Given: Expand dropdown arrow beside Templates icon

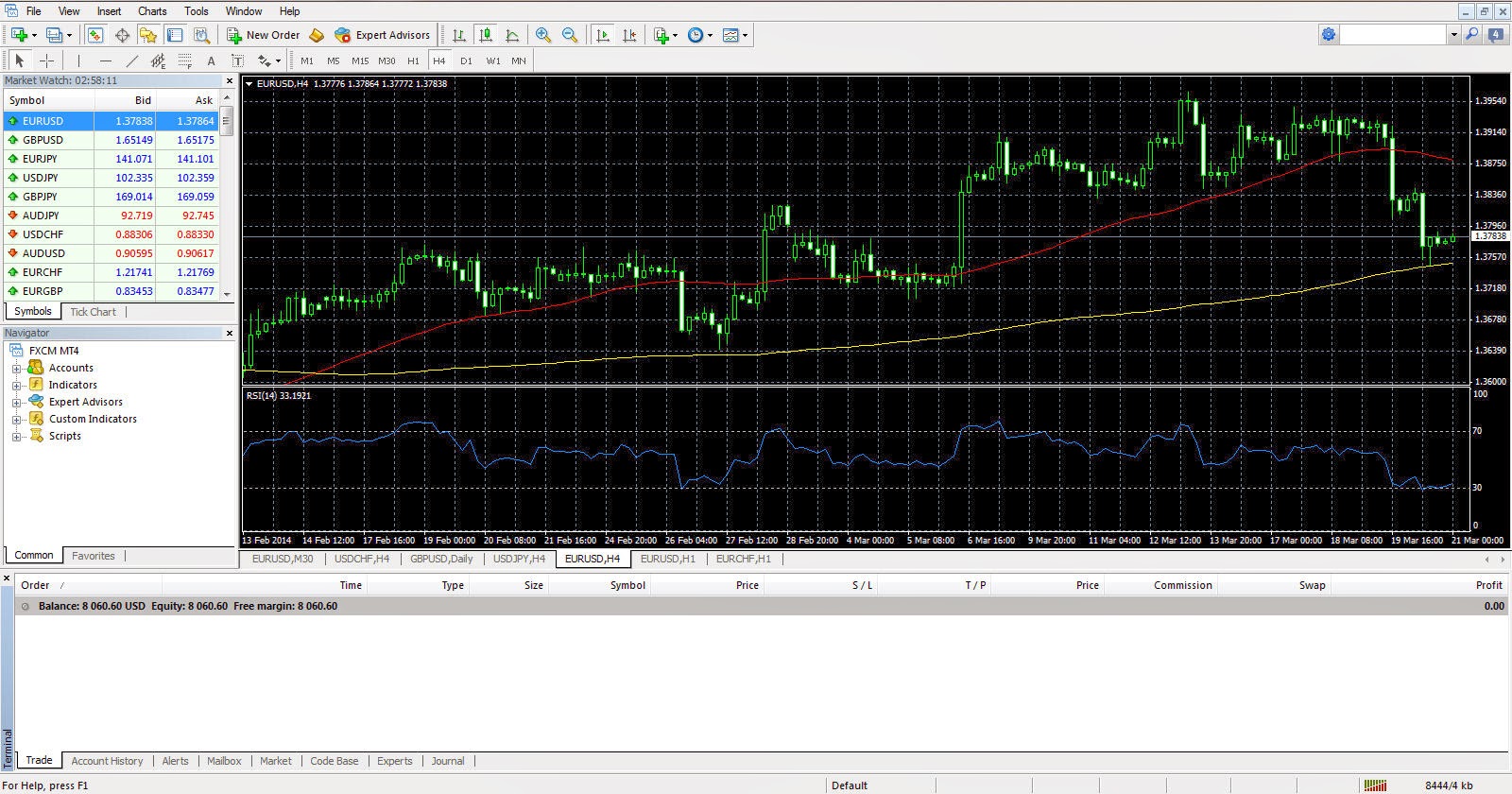Looking at the screenshot, I should coord(746,35).
